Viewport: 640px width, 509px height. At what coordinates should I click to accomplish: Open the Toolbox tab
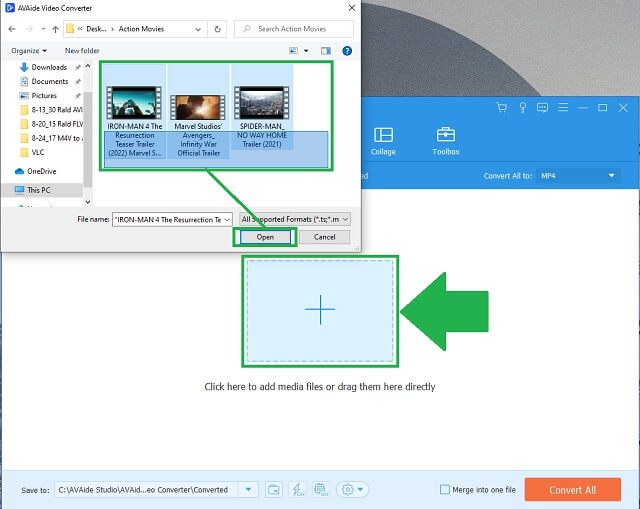(446, 141)
